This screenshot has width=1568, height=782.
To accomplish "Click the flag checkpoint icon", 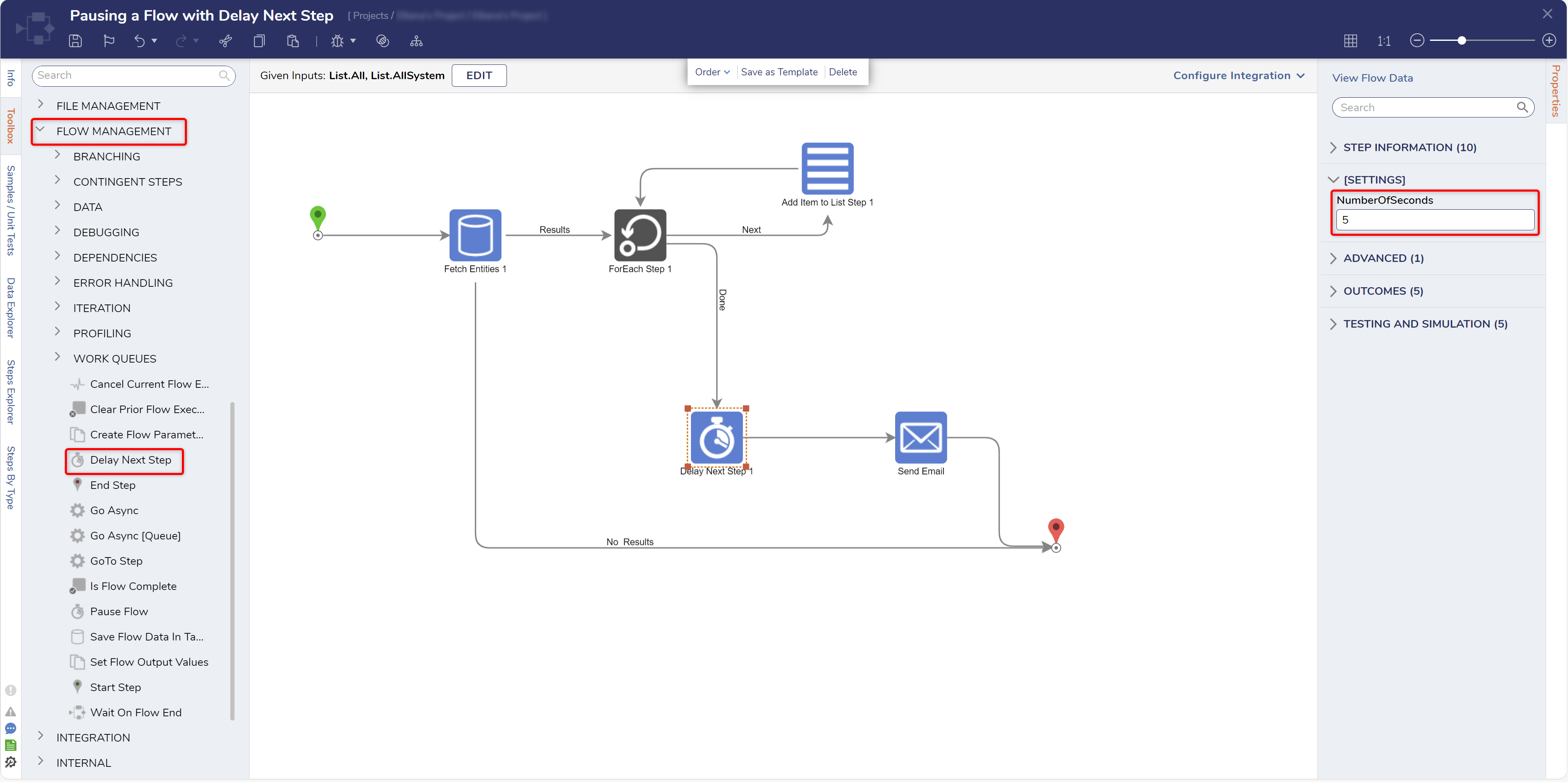I will [x=109, y=41].
